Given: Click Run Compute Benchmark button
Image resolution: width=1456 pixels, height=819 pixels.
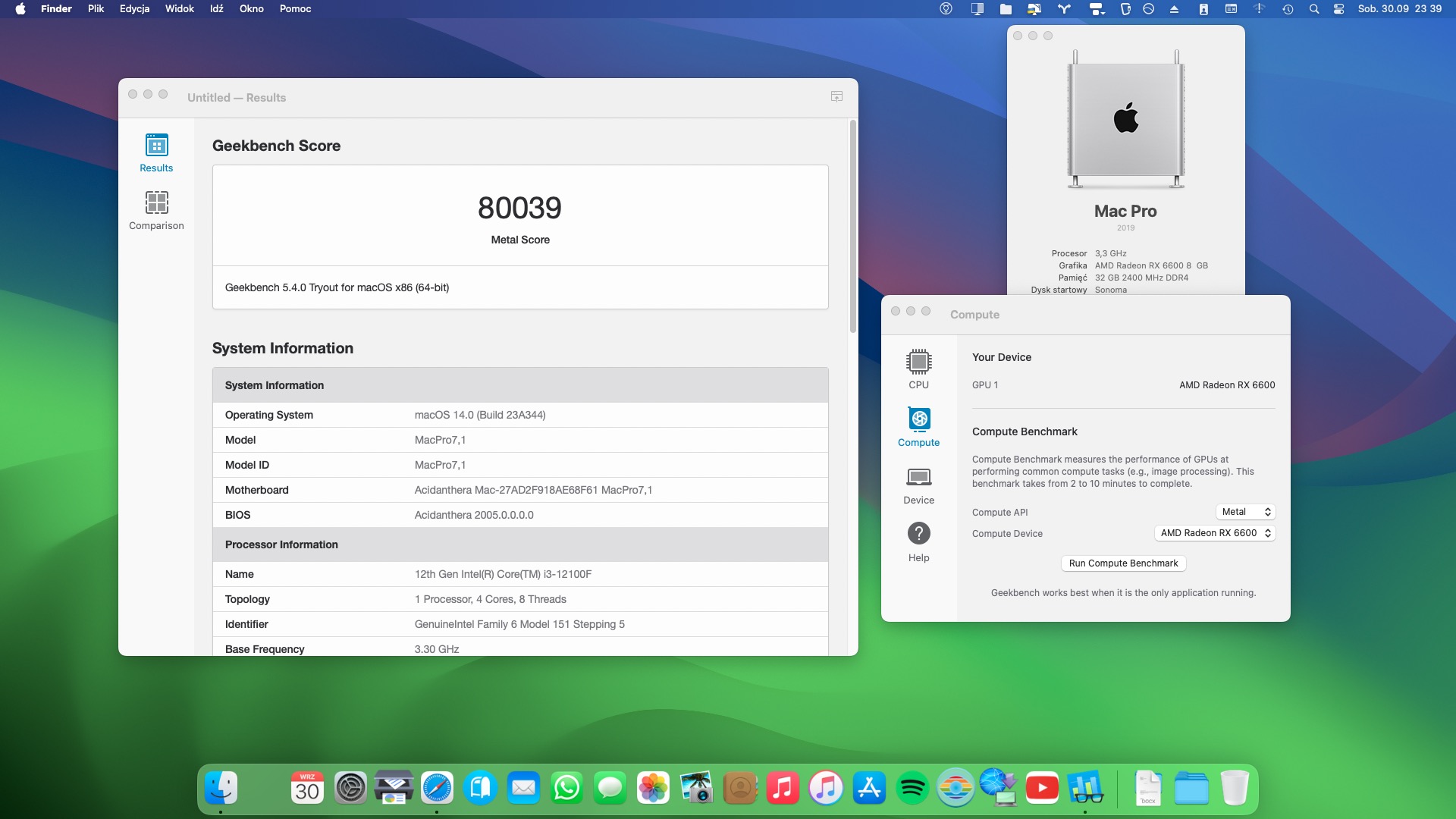Looking at the screenshot, I should [1123, 563].
